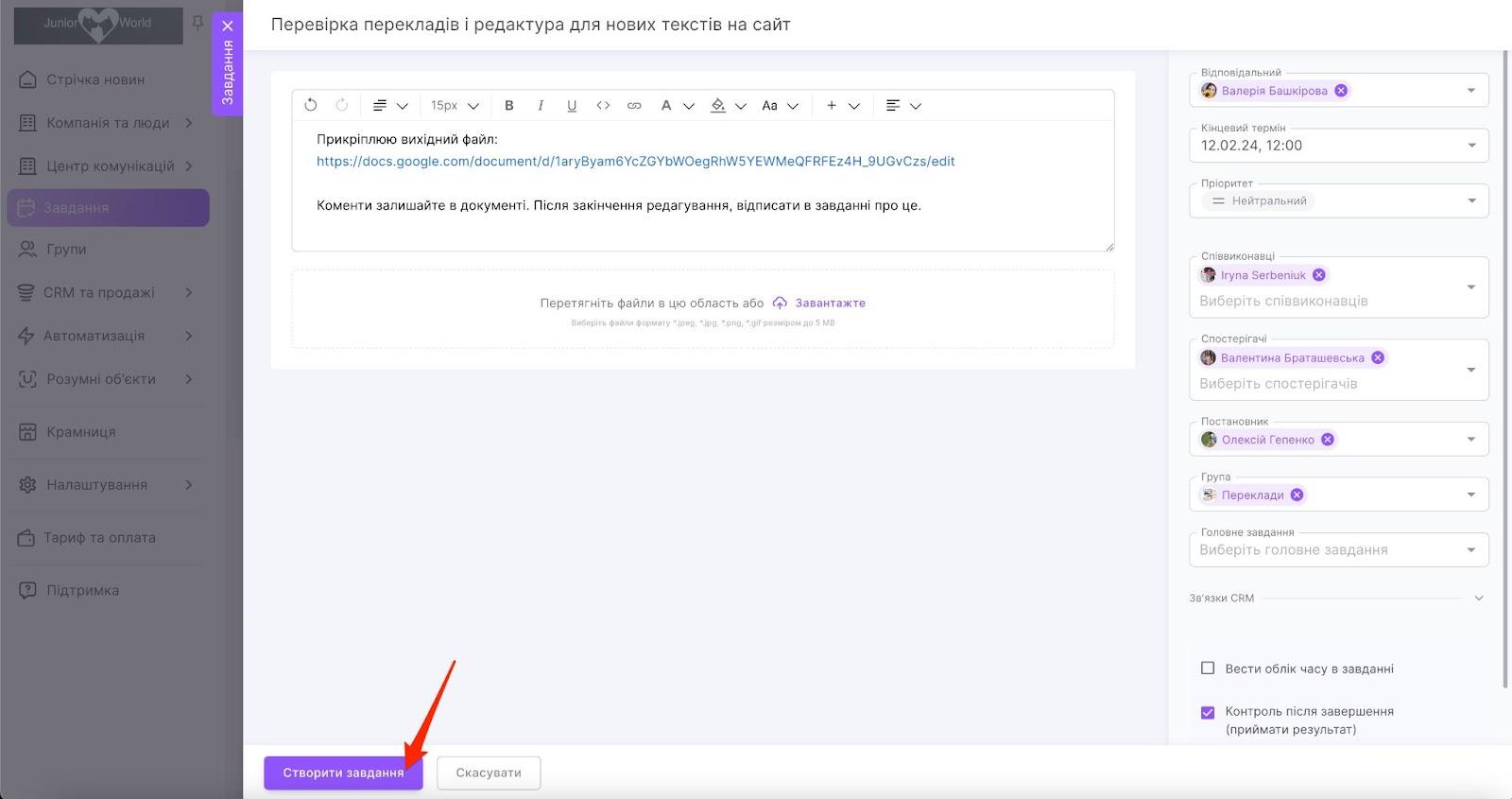Remove Олексій Гепенко as task creator
This screenshot has width=1512, height=799.
1328,440
